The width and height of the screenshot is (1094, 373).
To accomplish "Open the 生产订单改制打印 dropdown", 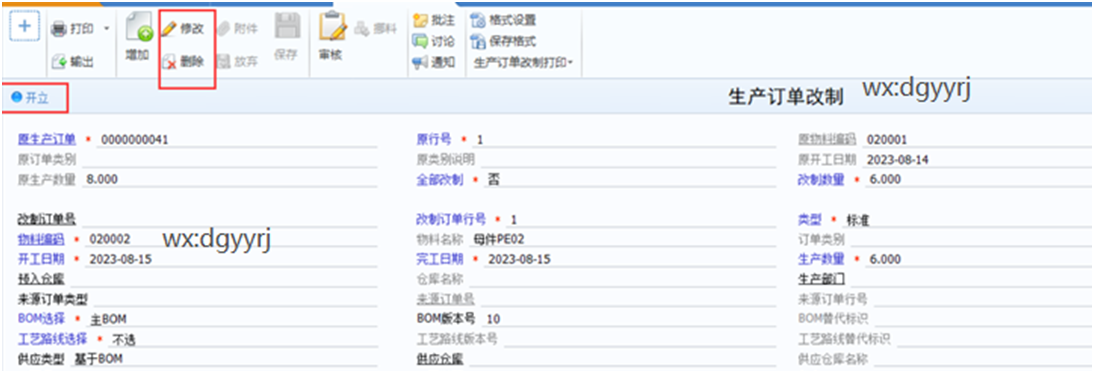I will coord(523,63).
